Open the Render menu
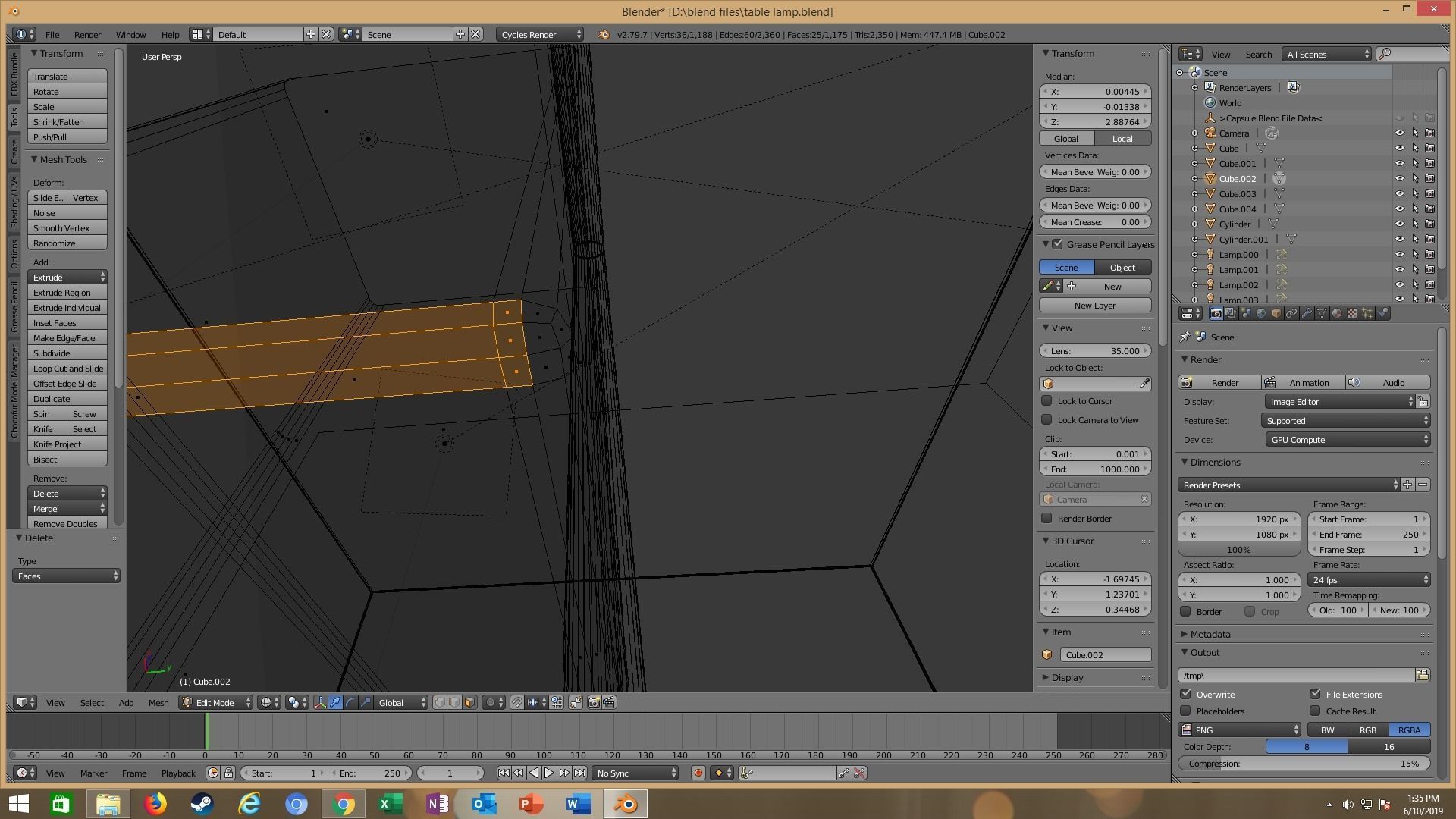This screenshot has width=1456, height=819. [87, 34]
